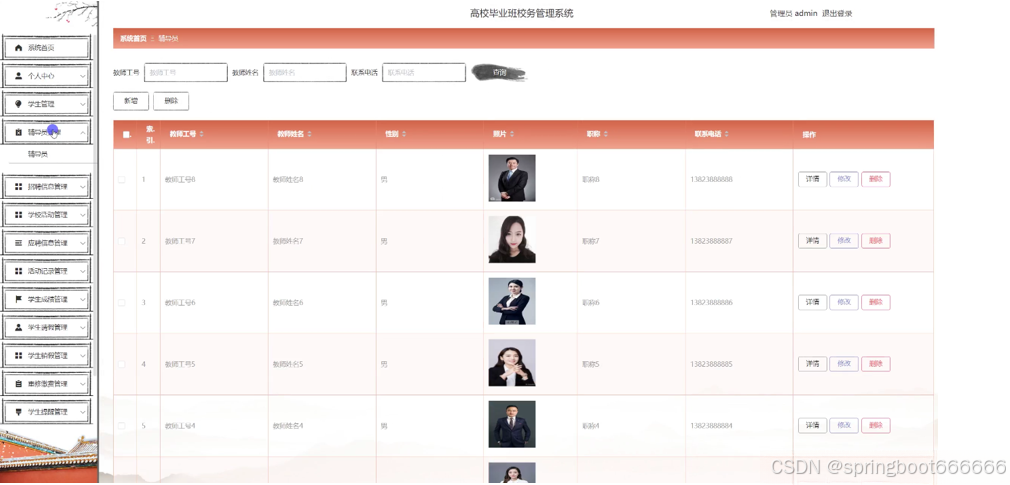Open the 辅导员 submenu item

(x=37, y=155)
